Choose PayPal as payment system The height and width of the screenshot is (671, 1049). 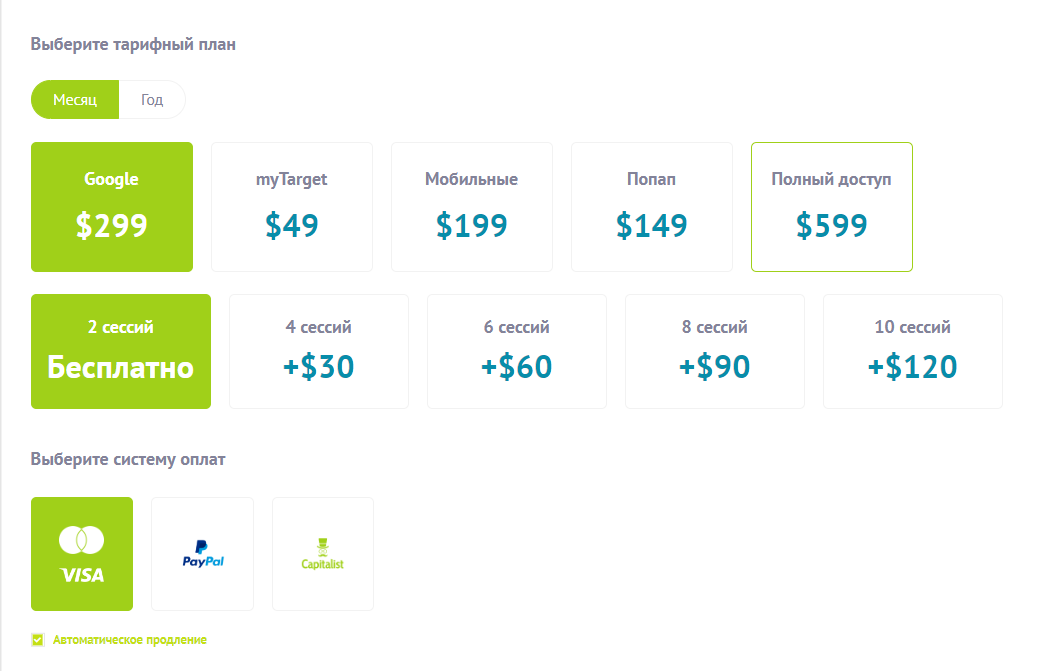click(x=202, y=553)
